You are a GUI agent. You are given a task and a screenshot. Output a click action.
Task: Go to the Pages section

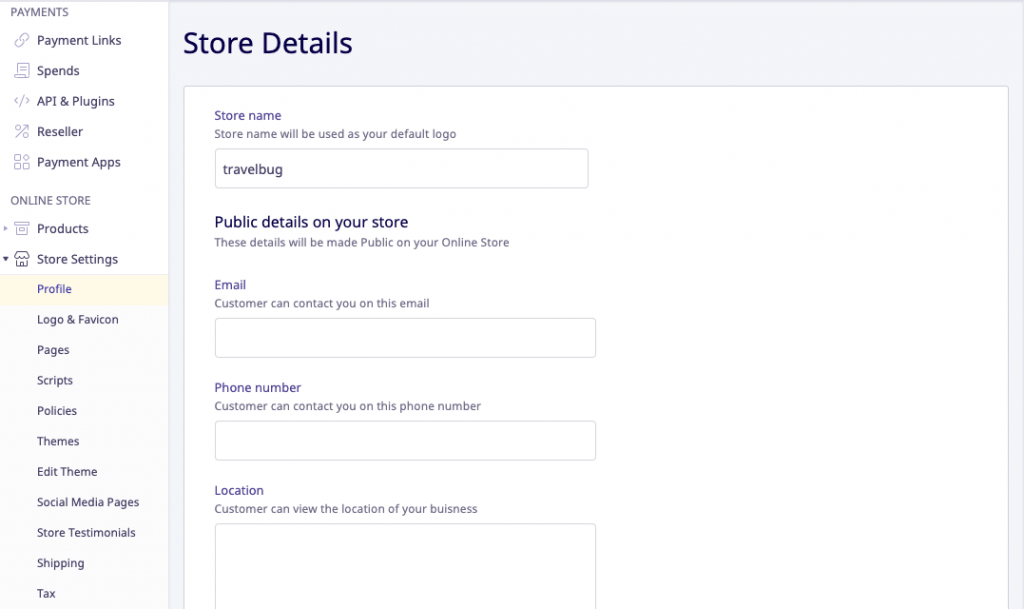click(x=53, y=350)
